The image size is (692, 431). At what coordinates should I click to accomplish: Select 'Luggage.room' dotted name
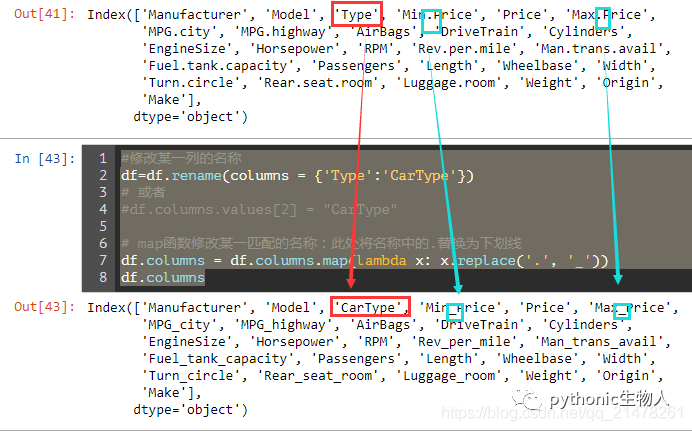[x=449, y=83]
